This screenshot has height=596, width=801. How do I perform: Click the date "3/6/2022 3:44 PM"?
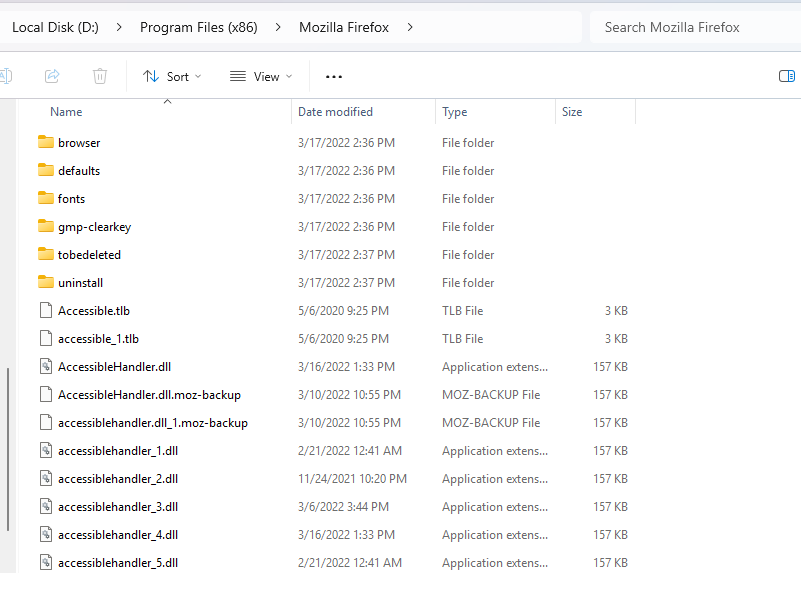343,507
